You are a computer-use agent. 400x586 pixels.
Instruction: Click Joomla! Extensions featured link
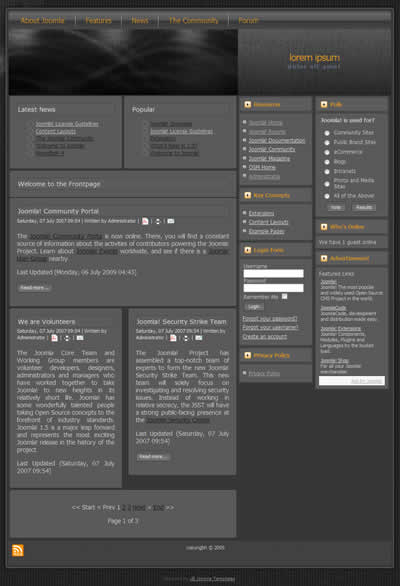pyautogui.click(x=341, y=329)
